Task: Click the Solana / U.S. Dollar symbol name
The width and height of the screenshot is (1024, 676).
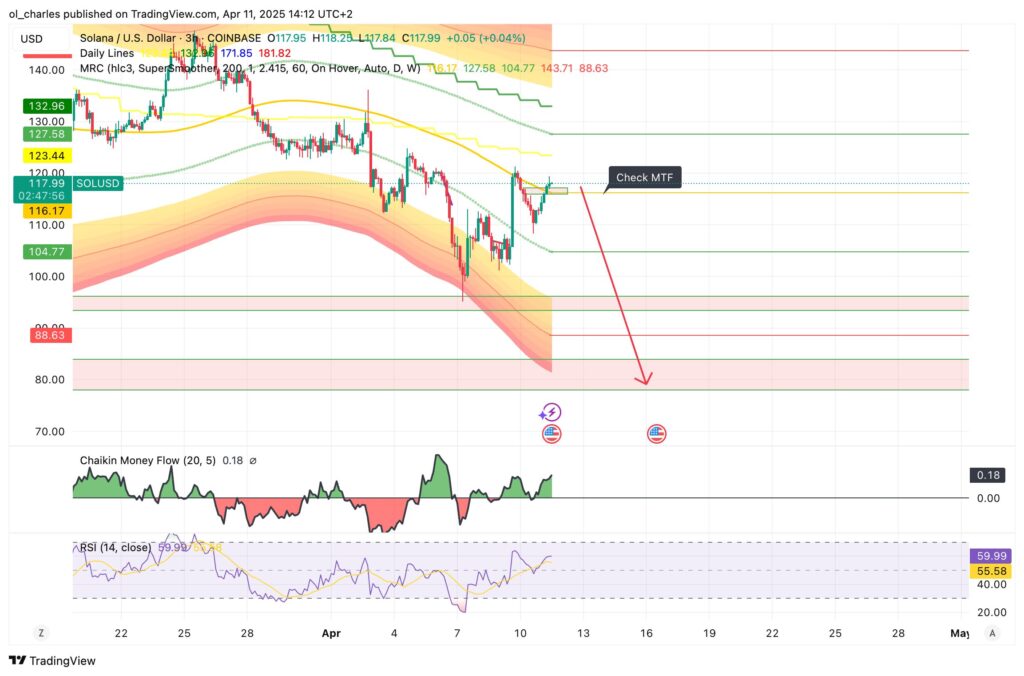Action: click(130, 37)
